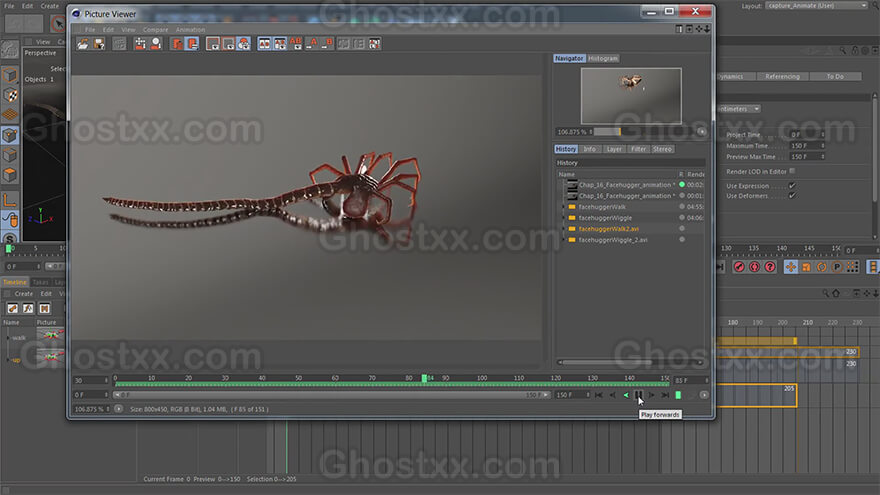The width and height of the screenshot is (880, 495).
Task: Step to previous frame in Picture Viewer
Action: coord(612,395)
